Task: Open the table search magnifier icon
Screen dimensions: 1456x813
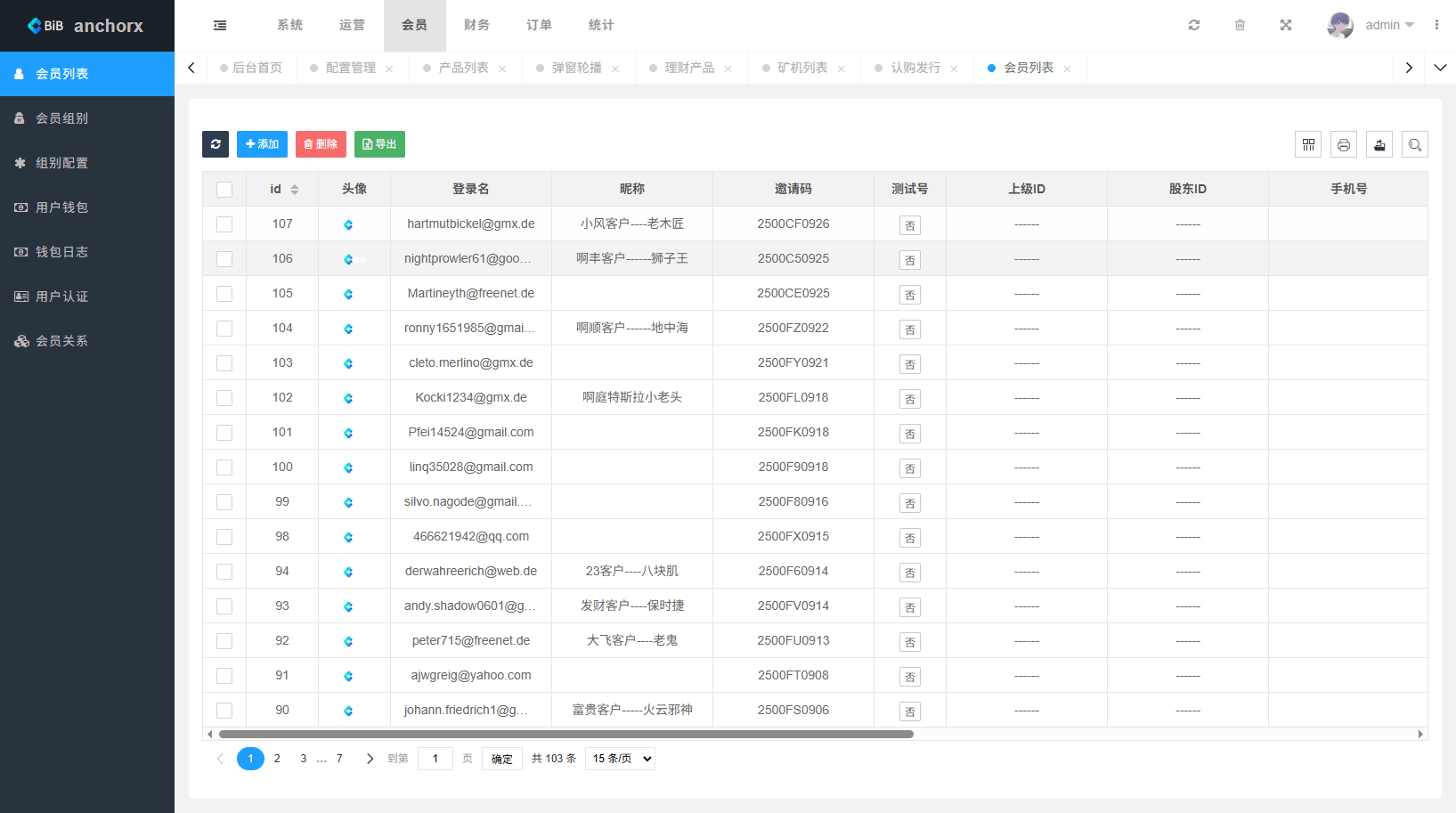Action: point(1415,144)
